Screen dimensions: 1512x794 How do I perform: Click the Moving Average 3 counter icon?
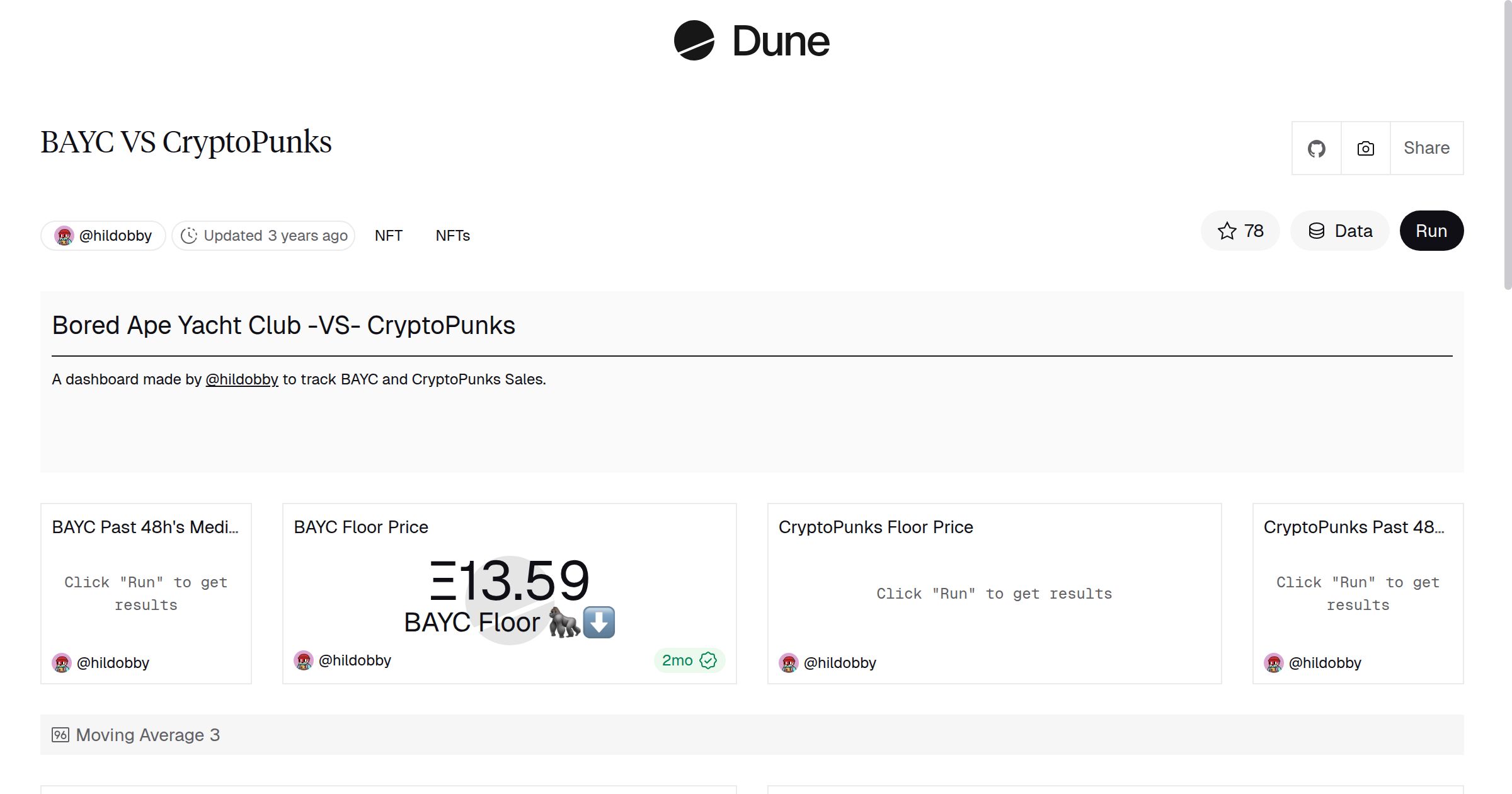(x=60, y=735)
